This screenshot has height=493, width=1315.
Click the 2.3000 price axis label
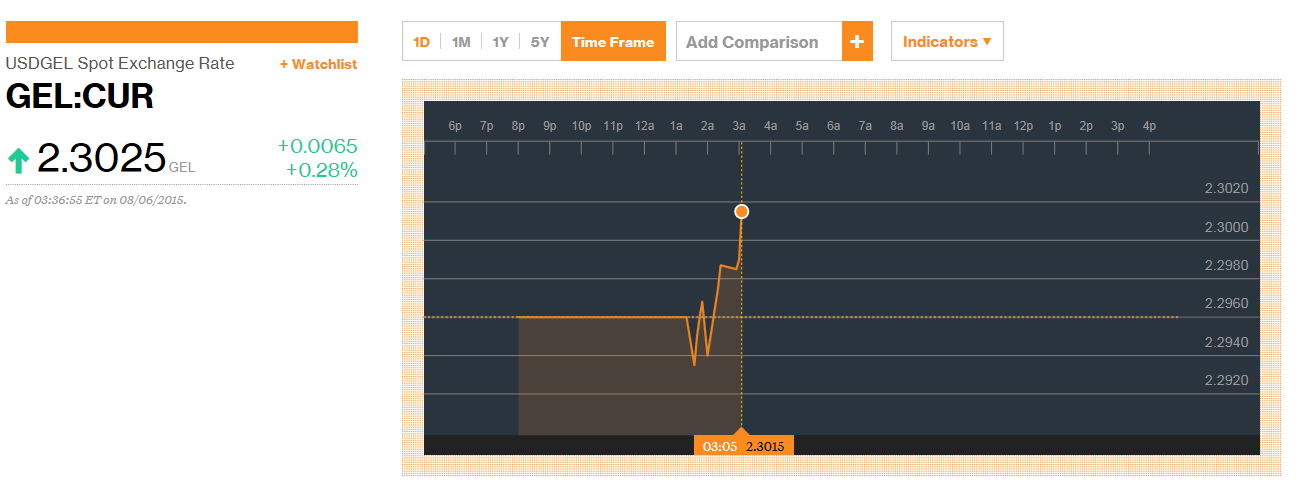click(x=1226, y=227)
